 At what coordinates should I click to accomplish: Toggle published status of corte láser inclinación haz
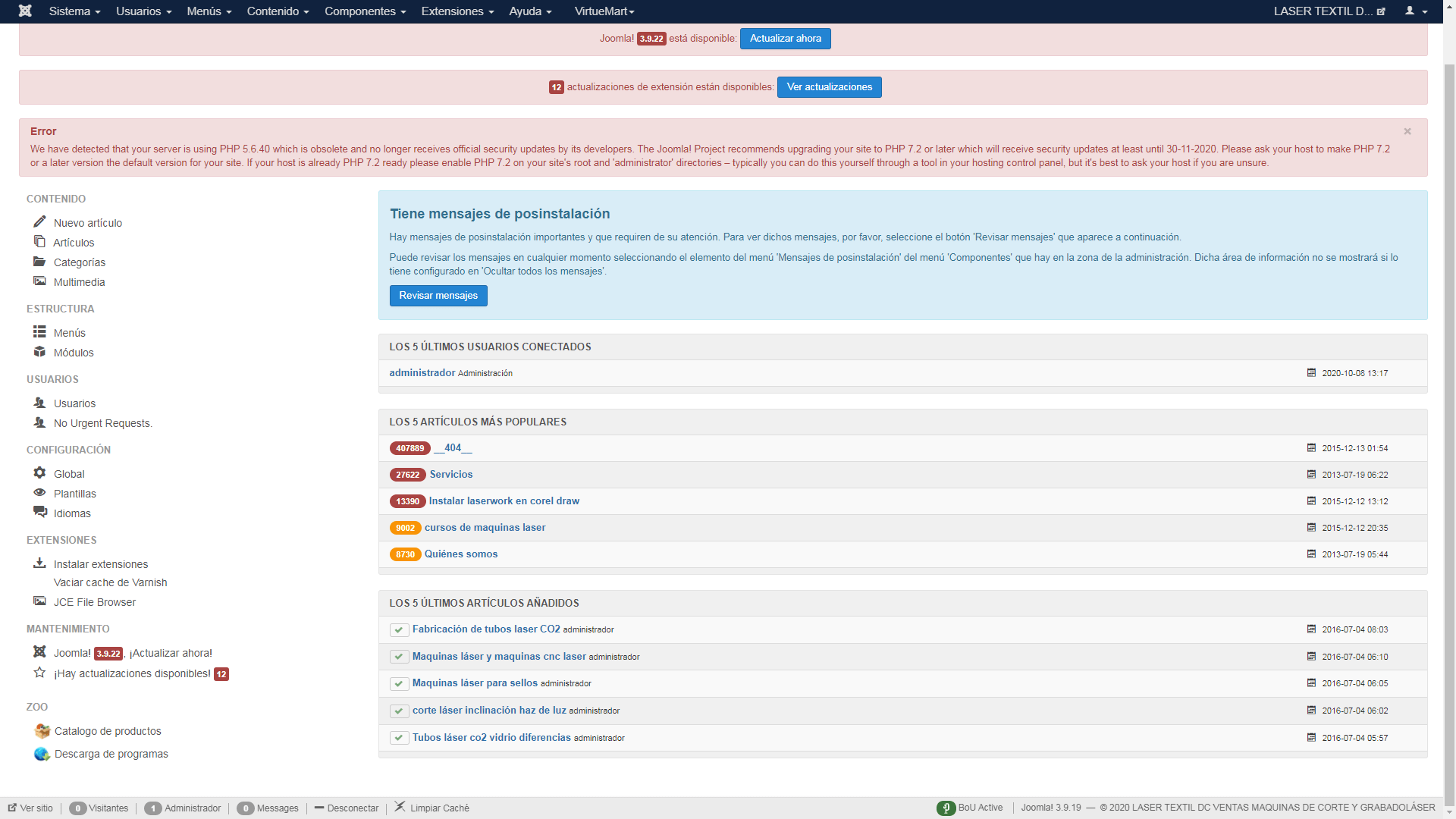399,711
